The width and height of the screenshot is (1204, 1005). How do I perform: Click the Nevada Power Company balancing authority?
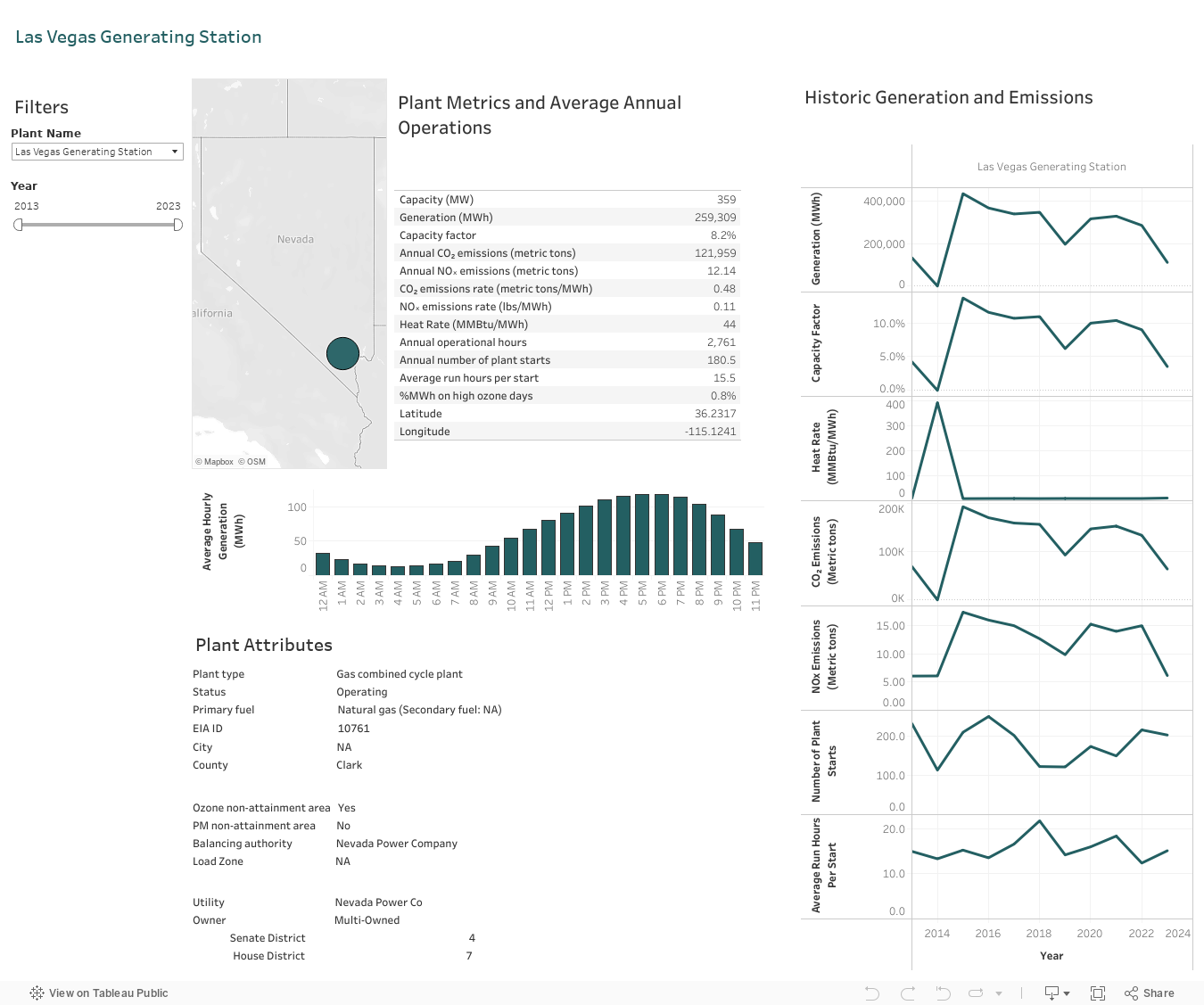[397, 844]
